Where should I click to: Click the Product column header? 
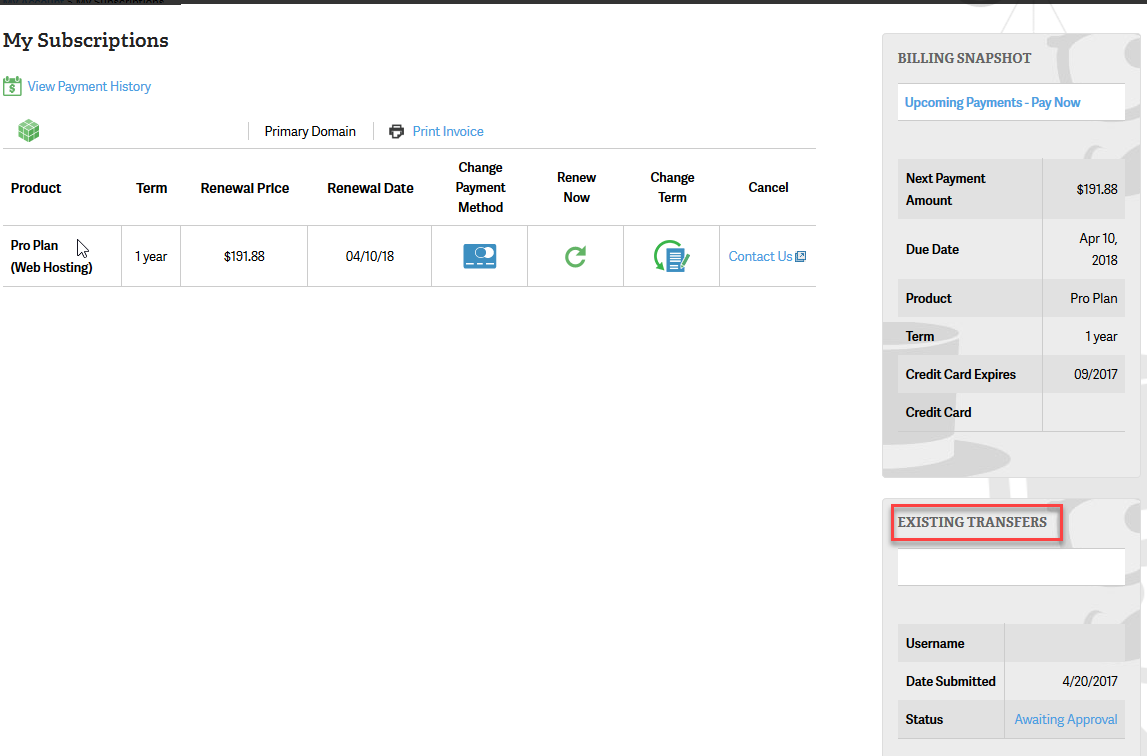pyautogui.click(x=36, y=188)
